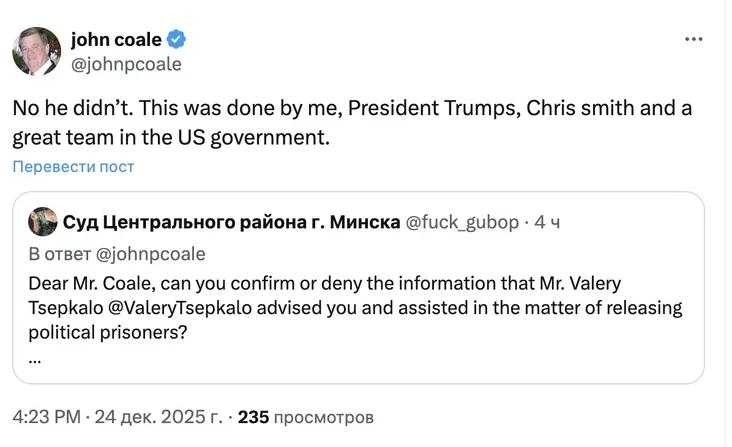Image resolution: width=732 pixels, height=447 pixels.
Task: Click the blue verified badge
Action: tap(176, 39)
